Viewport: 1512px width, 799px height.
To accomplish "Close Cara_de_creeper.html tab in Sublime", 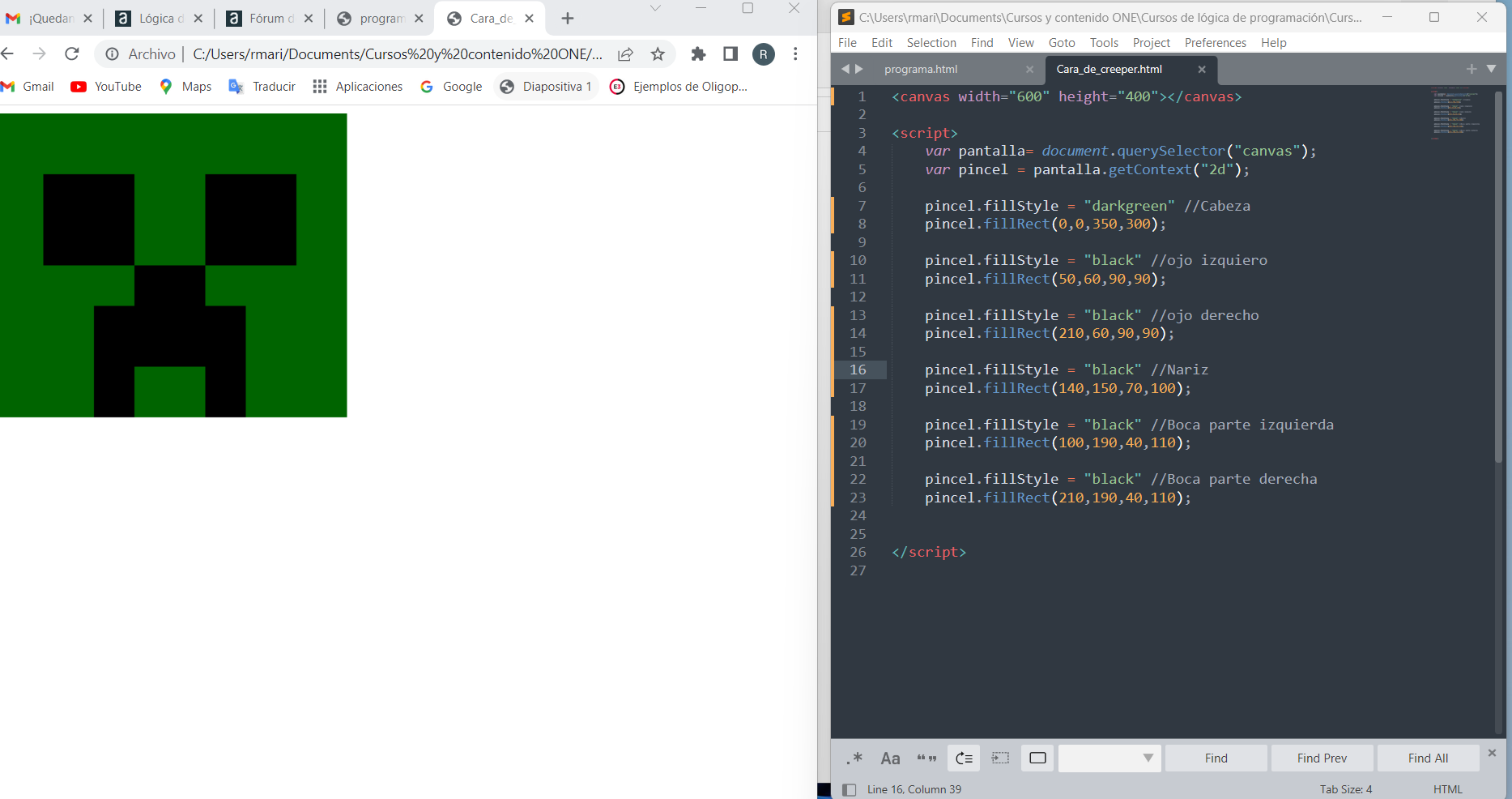I will pyautogui.click(x=1202, y=70).
